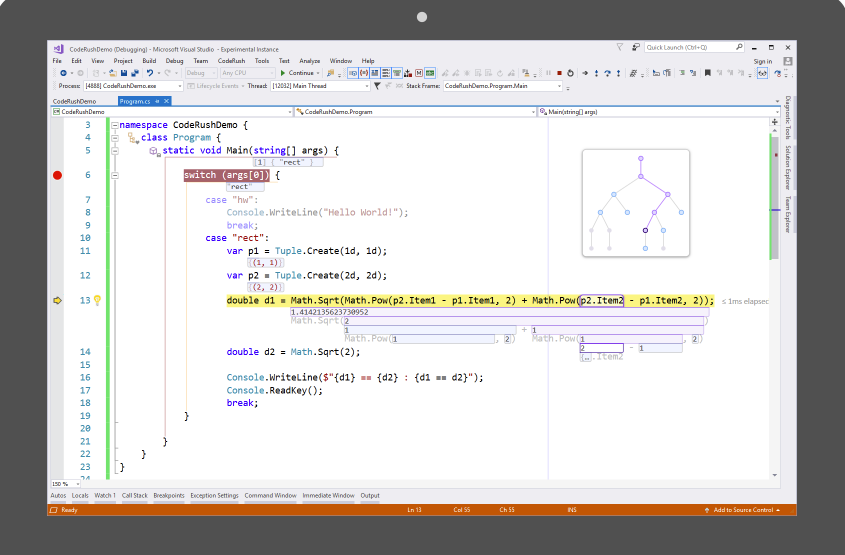Click the lightbulb quick actions icon on line 13
The image size is (845, 555).
pyautogui.click(x=98, y=300)
